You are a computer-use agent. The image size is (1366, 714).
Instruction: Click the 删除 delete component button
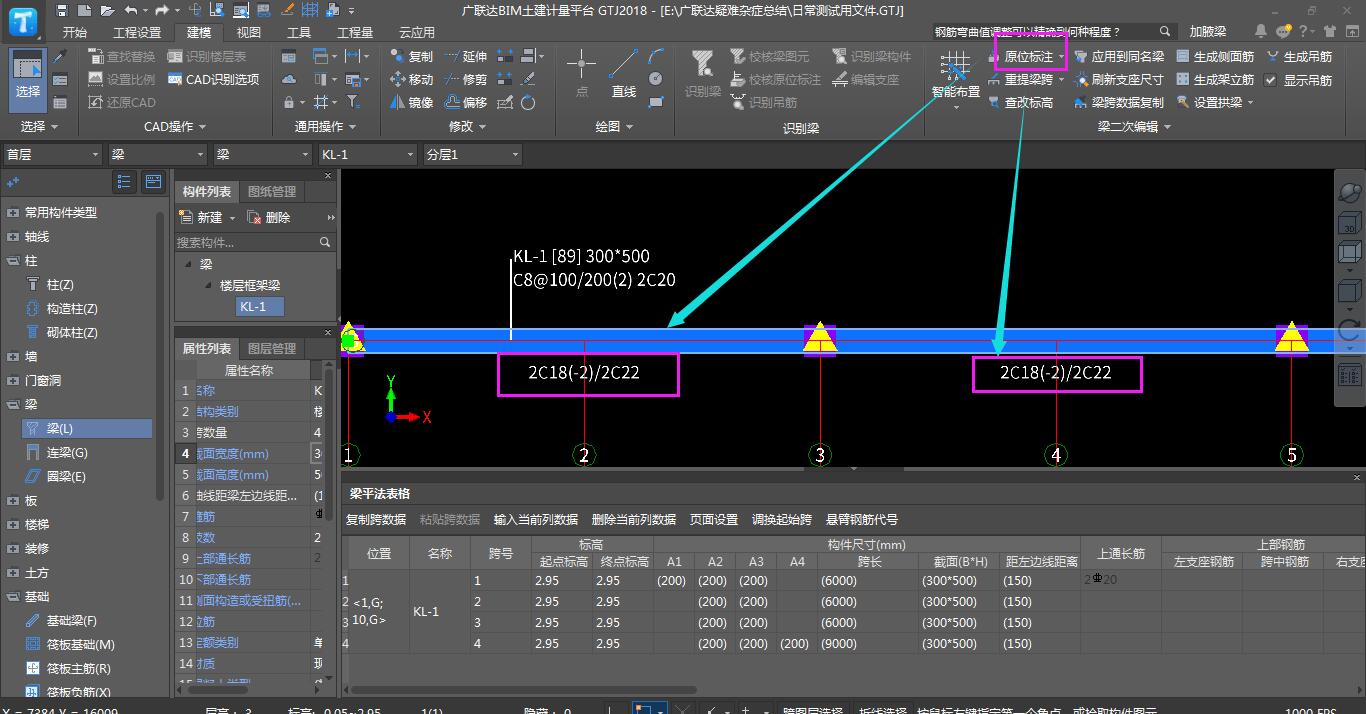269,217
